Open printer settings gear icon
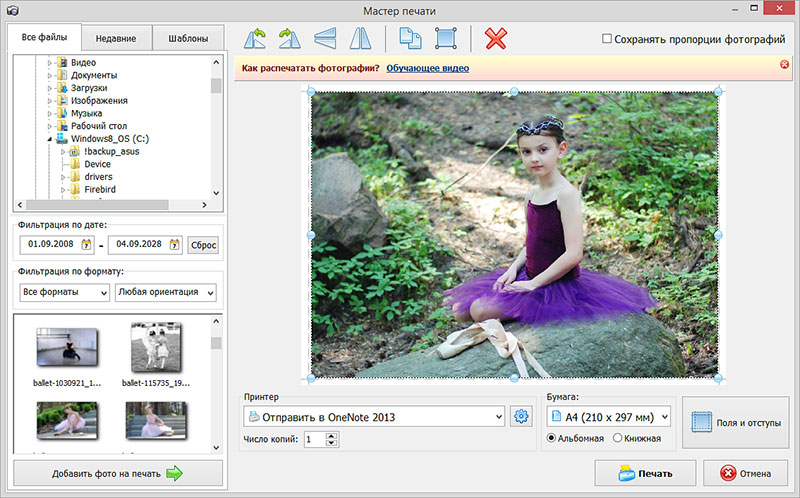This screenshot has width=800, height=498. point(521,416)
